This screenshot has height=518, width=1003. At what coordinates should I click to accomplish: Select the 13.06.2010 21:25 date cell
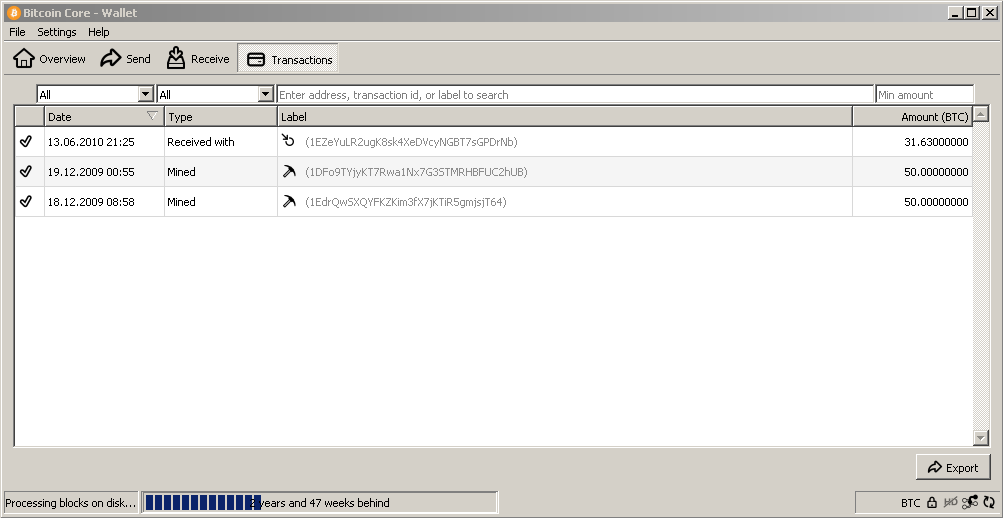point(104,142)
